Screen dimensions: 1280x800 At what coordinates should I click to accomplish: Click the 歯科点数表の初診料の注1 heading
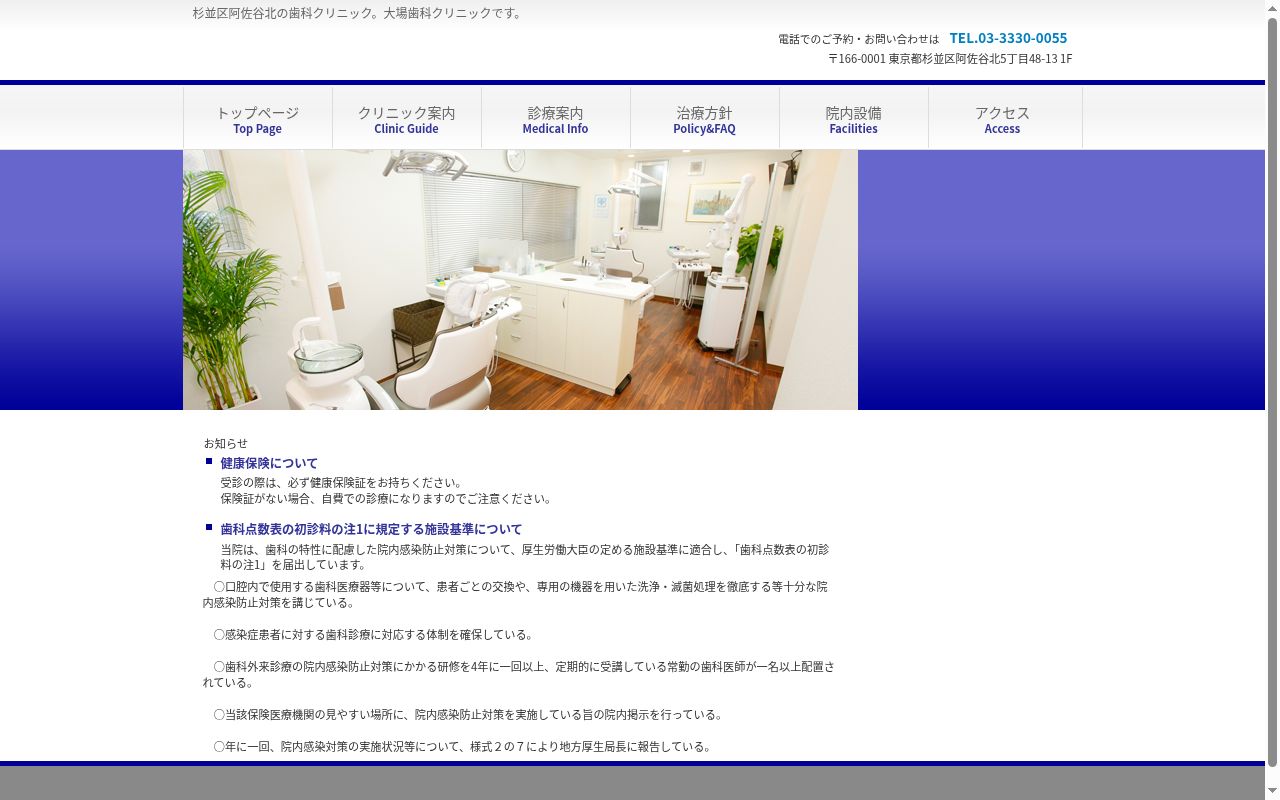[371, 529]
